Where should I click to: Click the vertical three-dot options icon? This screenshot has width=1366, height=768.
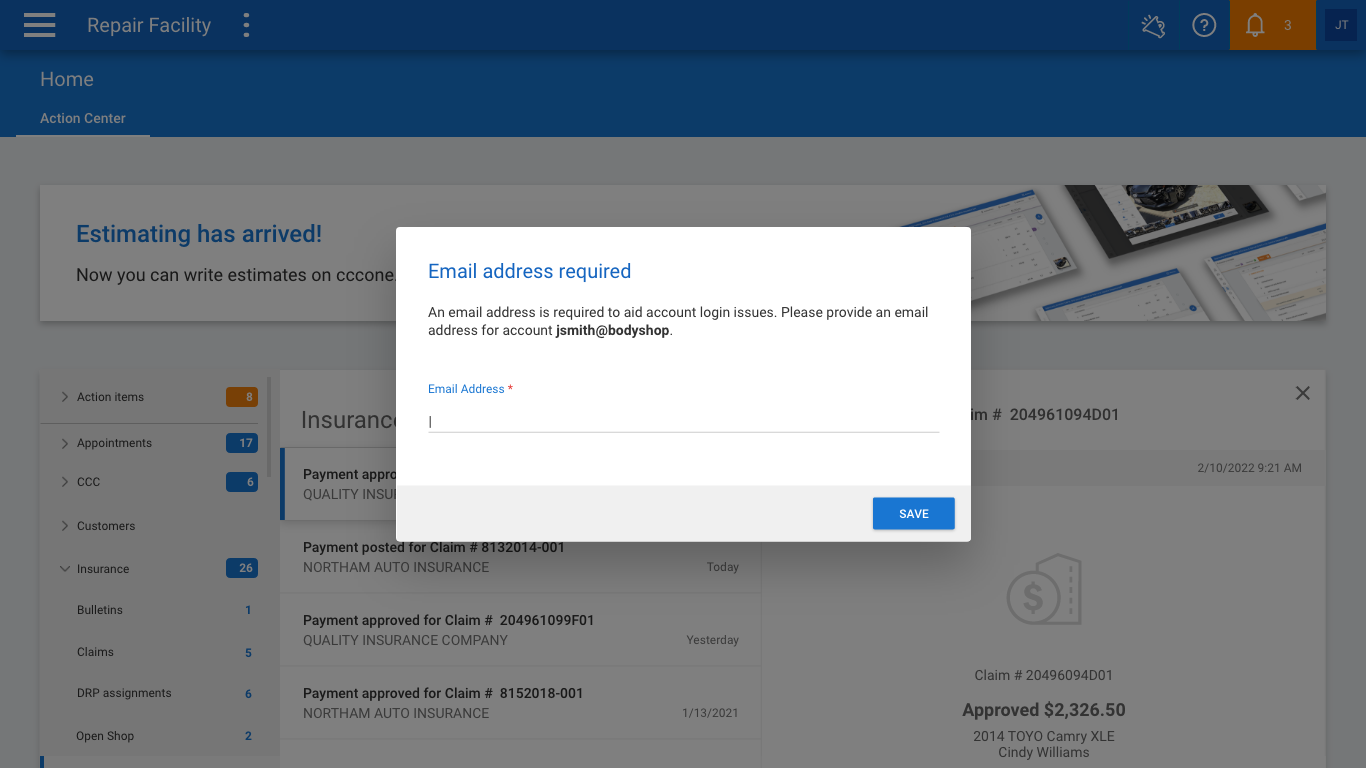(x=246, y=26)
